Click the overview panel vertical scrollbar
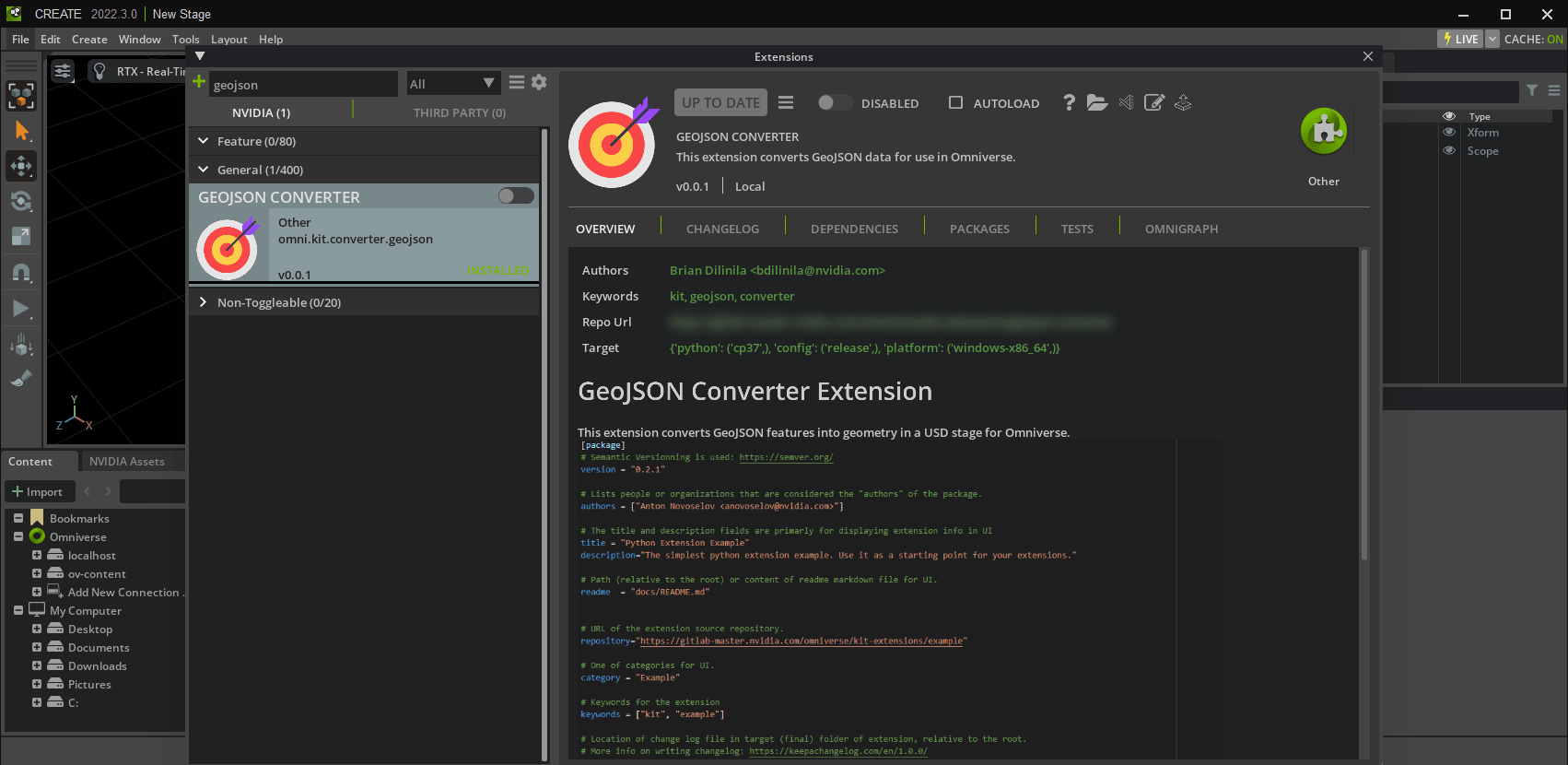 1364,406
